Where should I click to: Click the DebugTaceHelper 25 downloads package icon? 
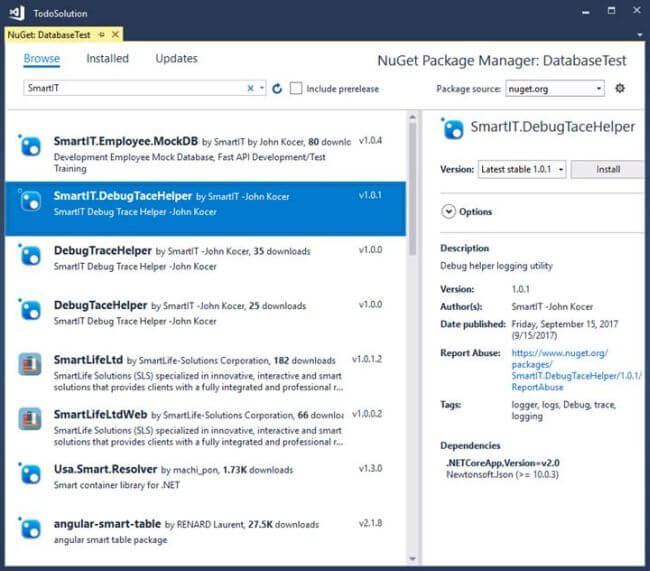pyautogui.click(x=30, y=310)
